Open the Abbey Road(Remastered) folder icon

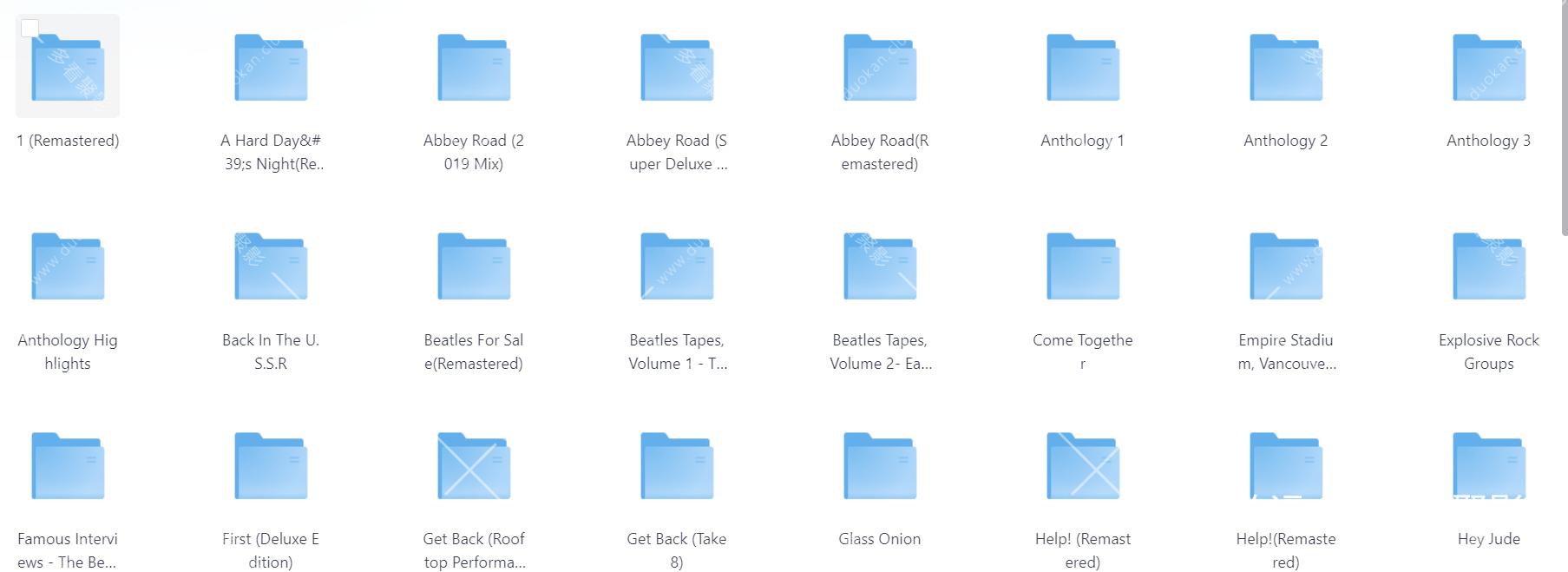(880, 67)
